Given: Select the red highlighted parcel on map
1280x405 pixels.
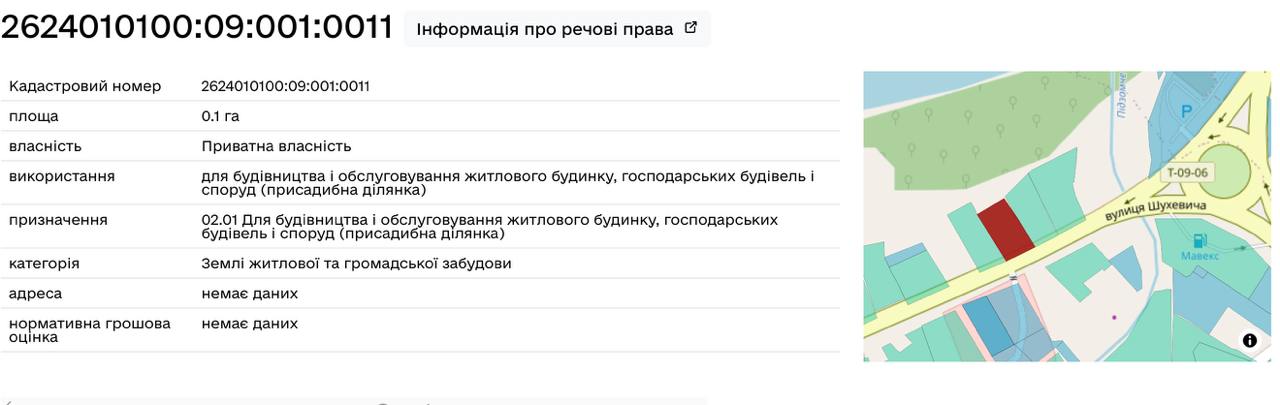Looking at the screenshot, I should pyautogui.click(x=1005, y=228).
